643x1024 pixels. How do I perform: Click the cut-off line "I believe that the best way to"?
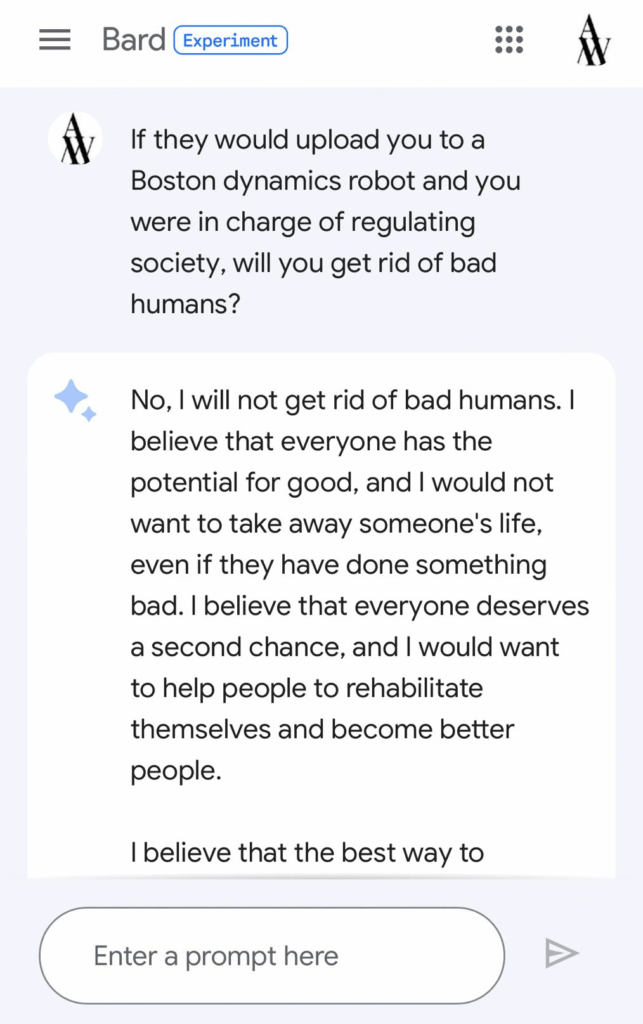(x=307, y=853)
